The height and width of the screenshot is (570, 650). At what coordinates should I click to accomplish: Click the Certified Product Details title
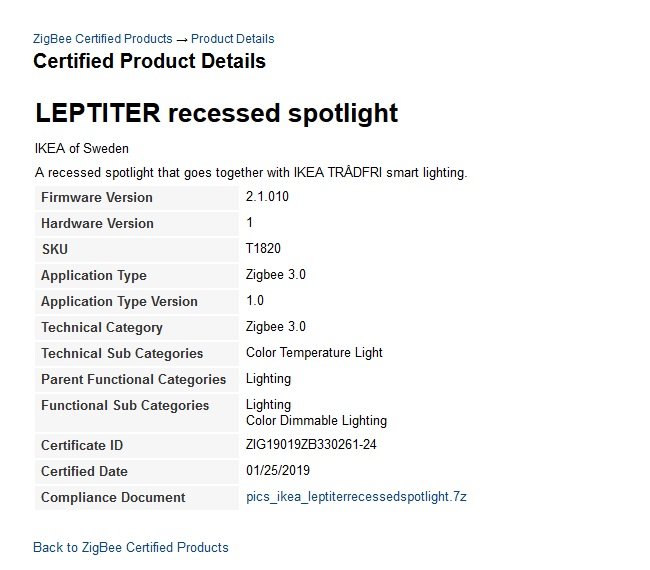coord(149,61)
